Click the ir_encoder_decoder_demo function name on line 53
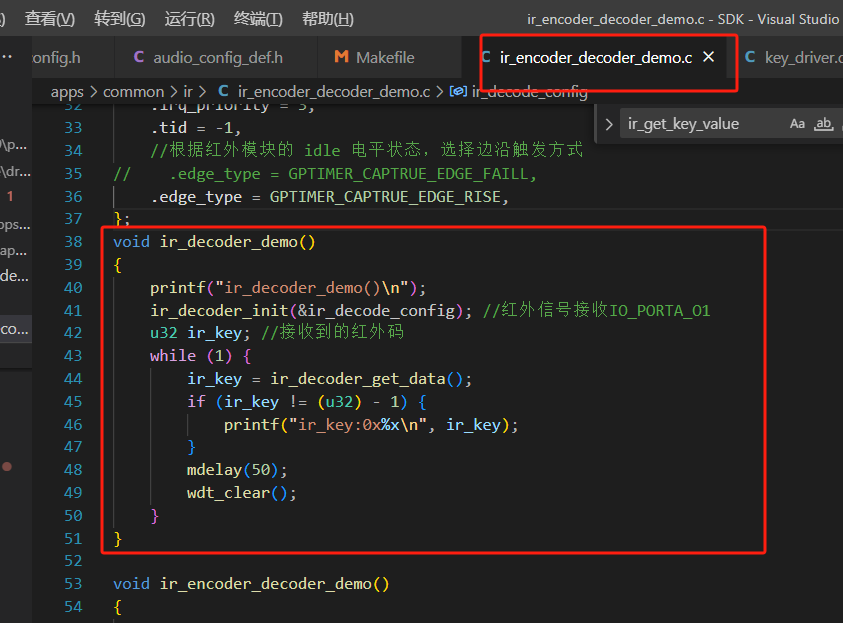Screen dimensions: 843x623 coord(266,584)
